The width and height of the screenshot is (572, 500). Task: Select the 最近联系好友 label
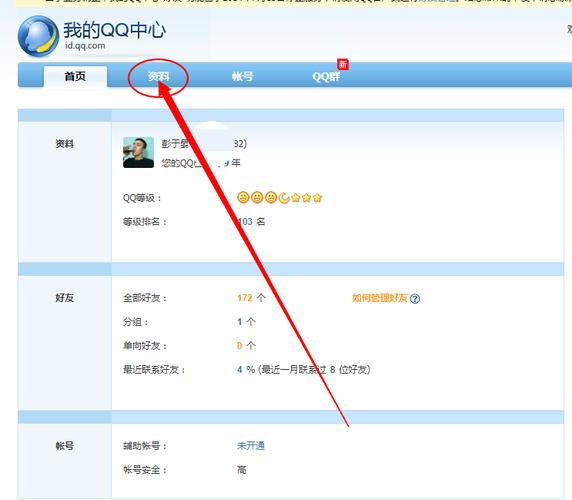pyautogui.click(x=154, y=370)
